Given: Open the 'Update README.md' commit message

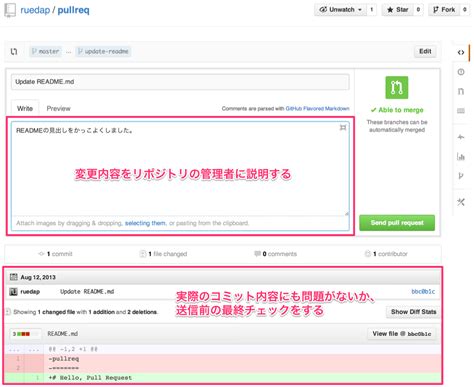Looking at the screenshot, I should [87, 292].
